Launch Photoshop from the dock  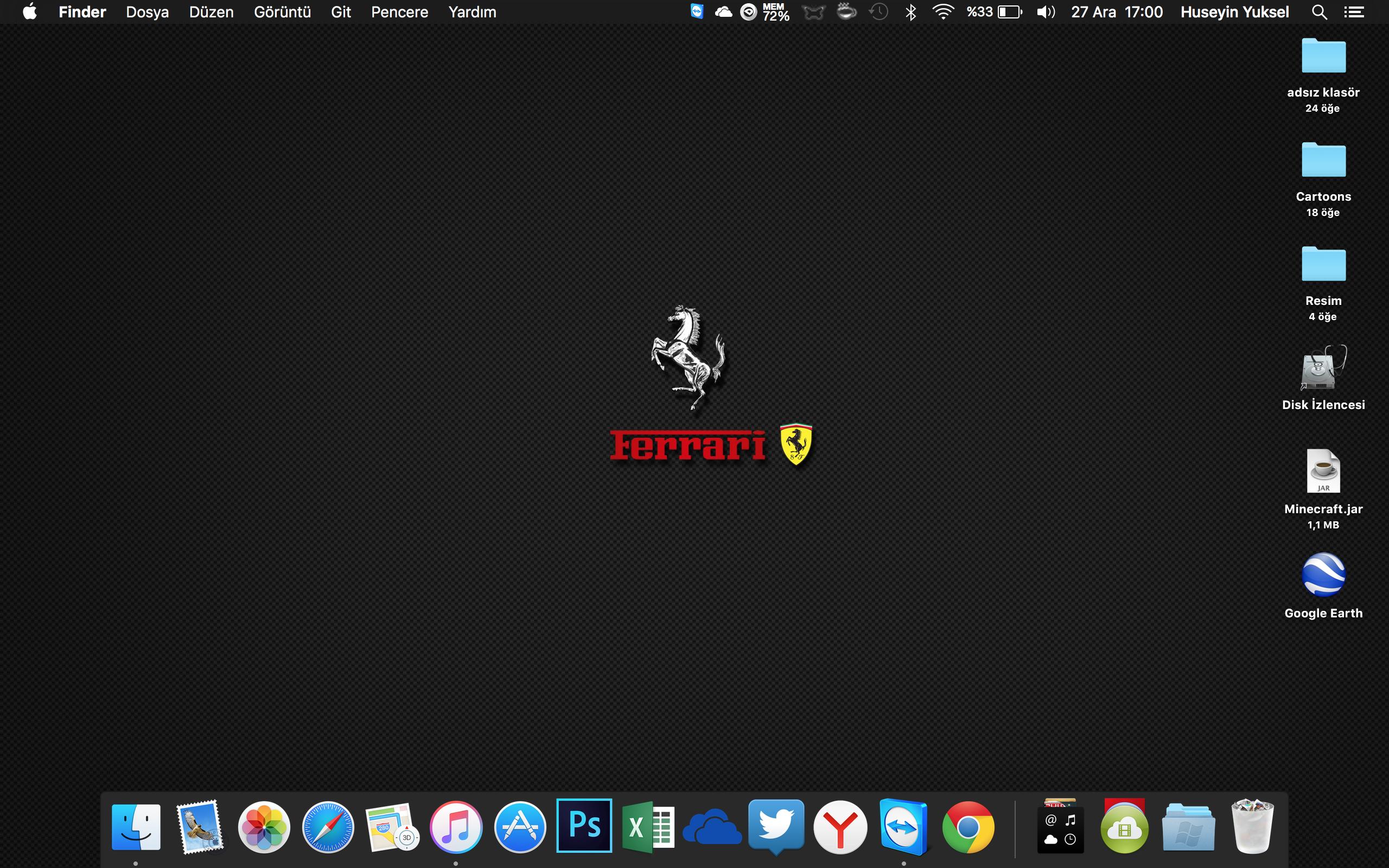(x=584, y=826)
